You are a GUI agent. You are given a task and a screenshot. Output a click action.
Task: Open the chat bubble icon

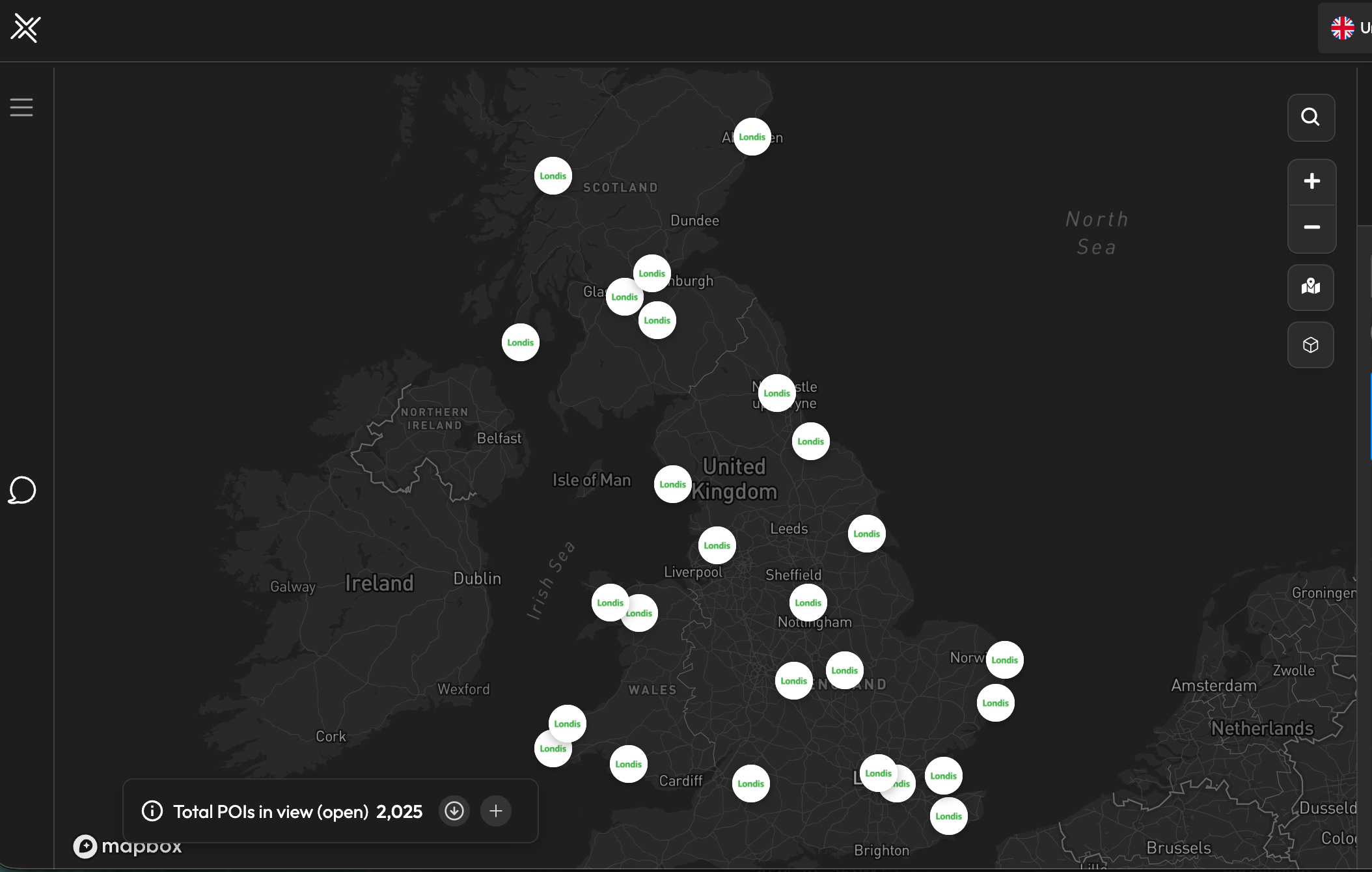(22, 490)
